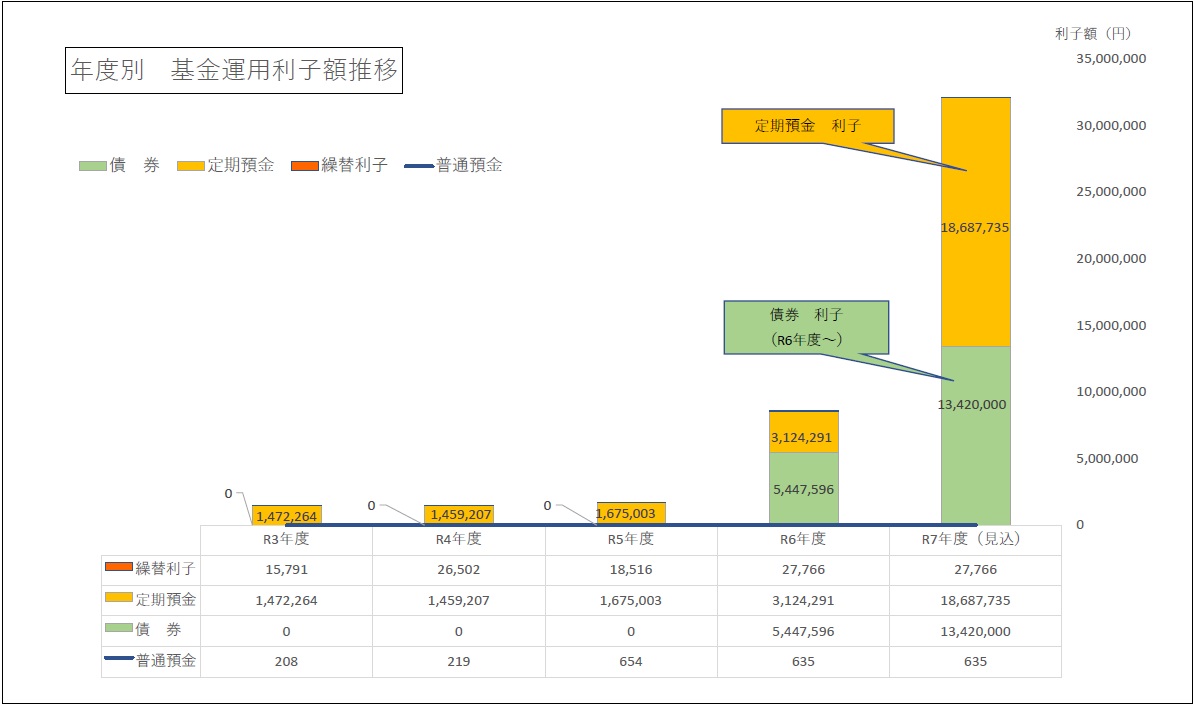Click the 27,766 cell under R7年度（見込）
1194x705 pixels.
975,569
